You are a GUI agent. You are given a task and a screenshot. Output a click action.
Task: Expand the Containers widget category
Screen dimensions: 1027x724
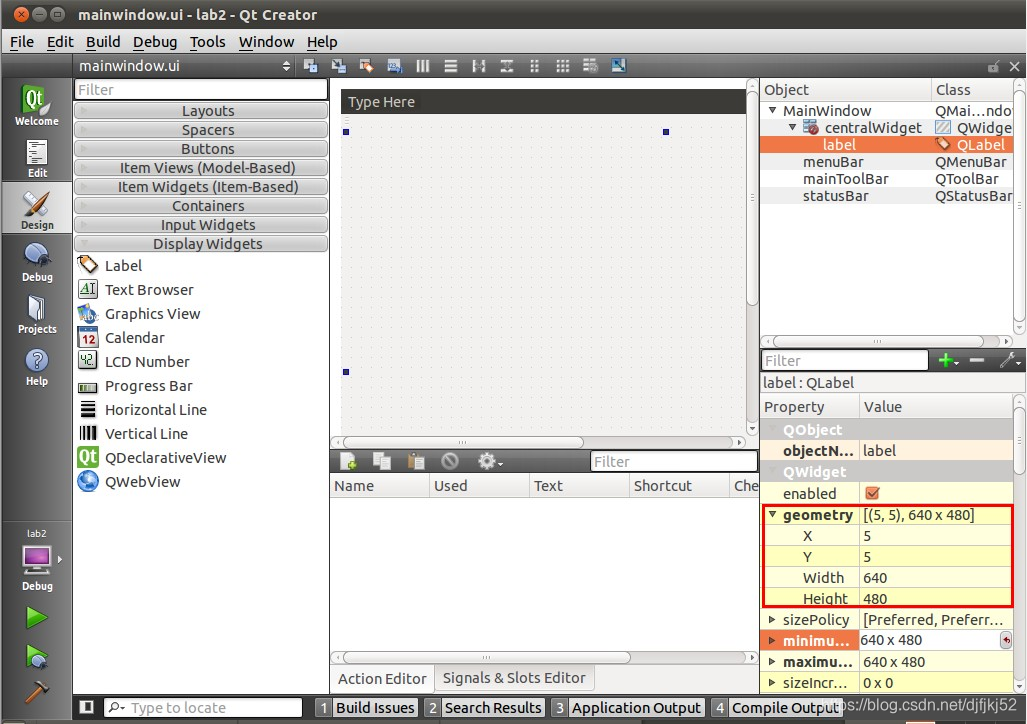coord(201,206)
